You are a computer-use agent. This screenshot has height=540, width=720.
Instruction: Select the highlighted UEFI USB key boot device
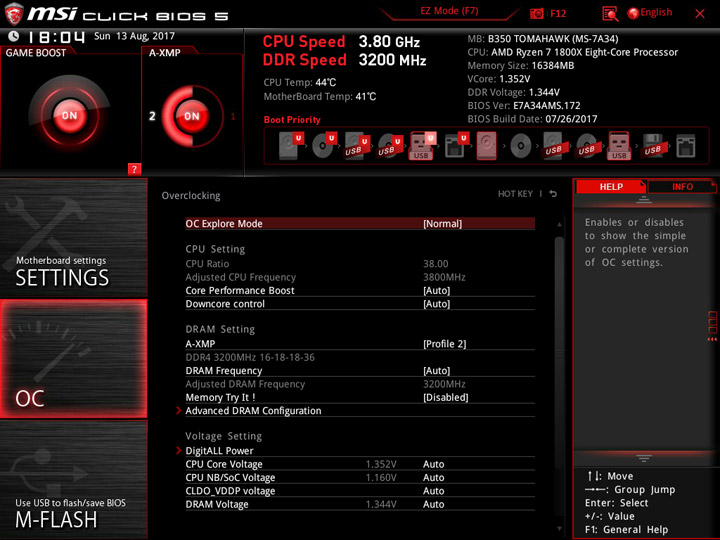tap(422, 146)
